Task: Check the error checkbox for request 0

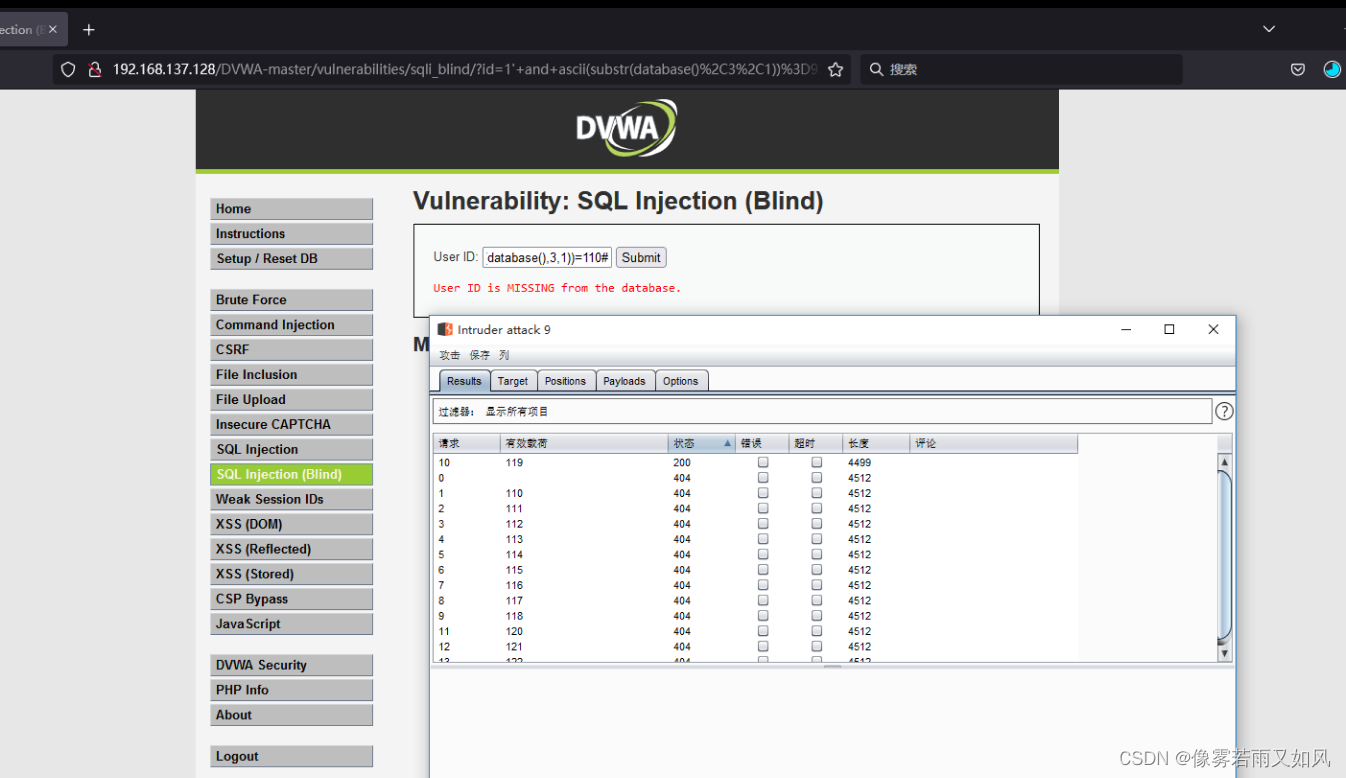Action: pos(763,477)
